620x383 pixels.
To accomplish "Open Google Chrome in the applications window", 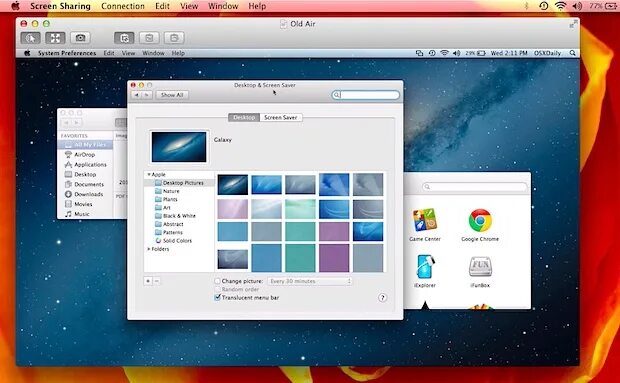I will pos(480,225).
